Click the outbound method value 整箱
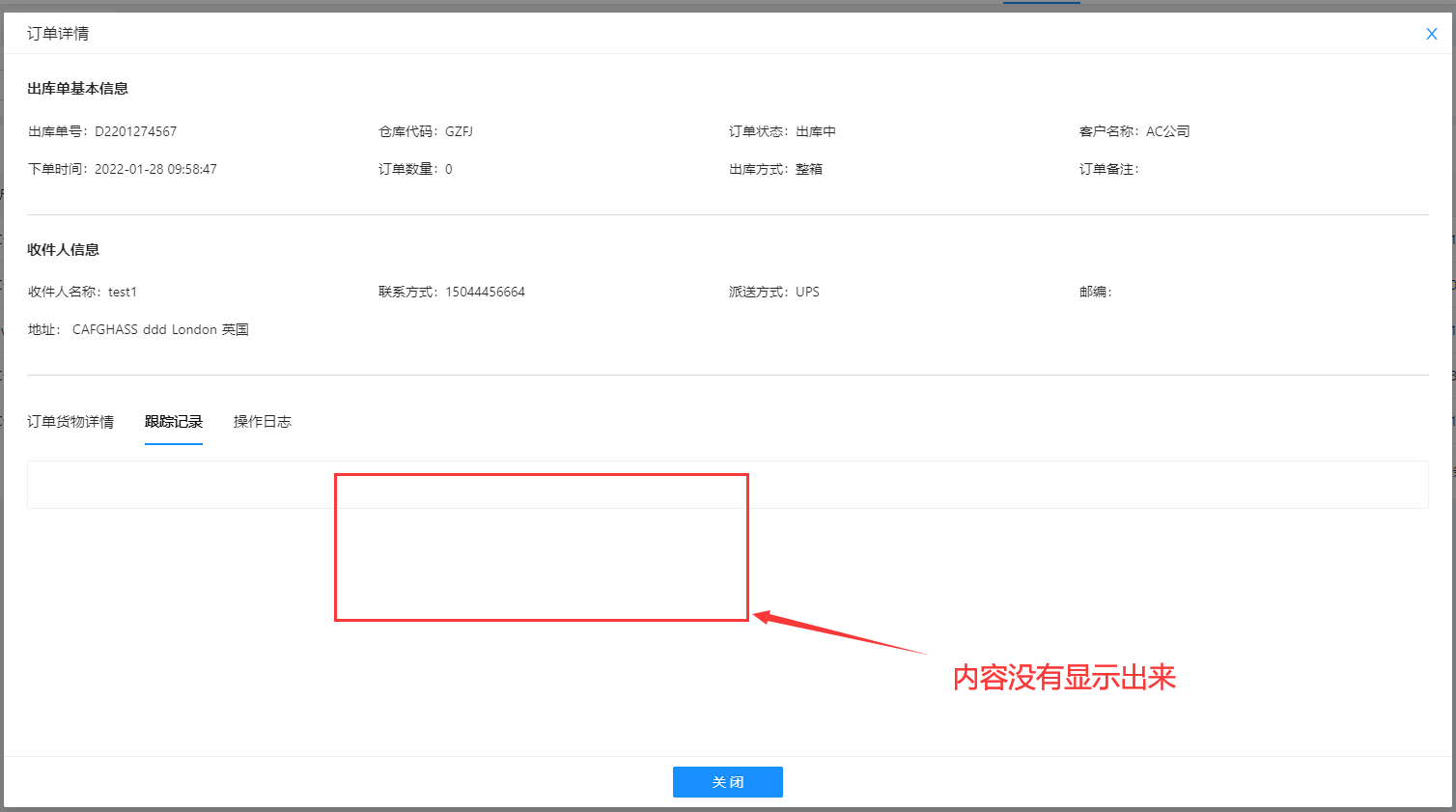The image size is (1456, 812). coord(809,169)
